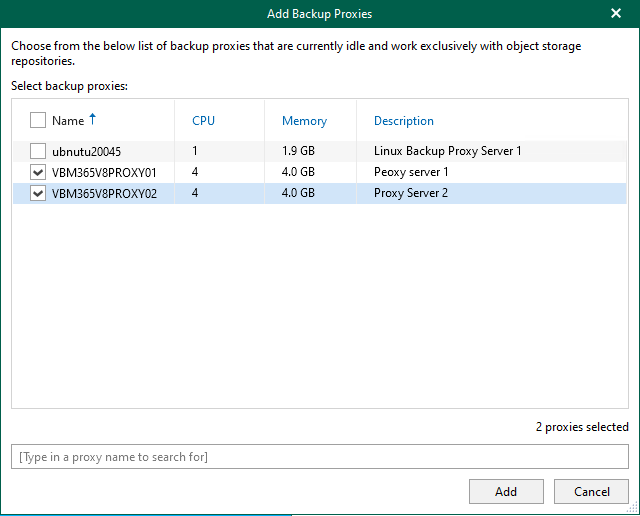This screenshot has height=516, width=640.
Task: Click the Linux Backup Proxy Server 1 description
Action: 447,151
